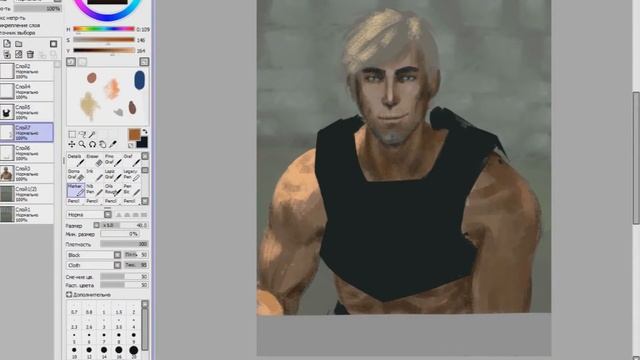Toggle second scratchpad mode button
This screenshot has height=360, width=640.
(82, 62)
